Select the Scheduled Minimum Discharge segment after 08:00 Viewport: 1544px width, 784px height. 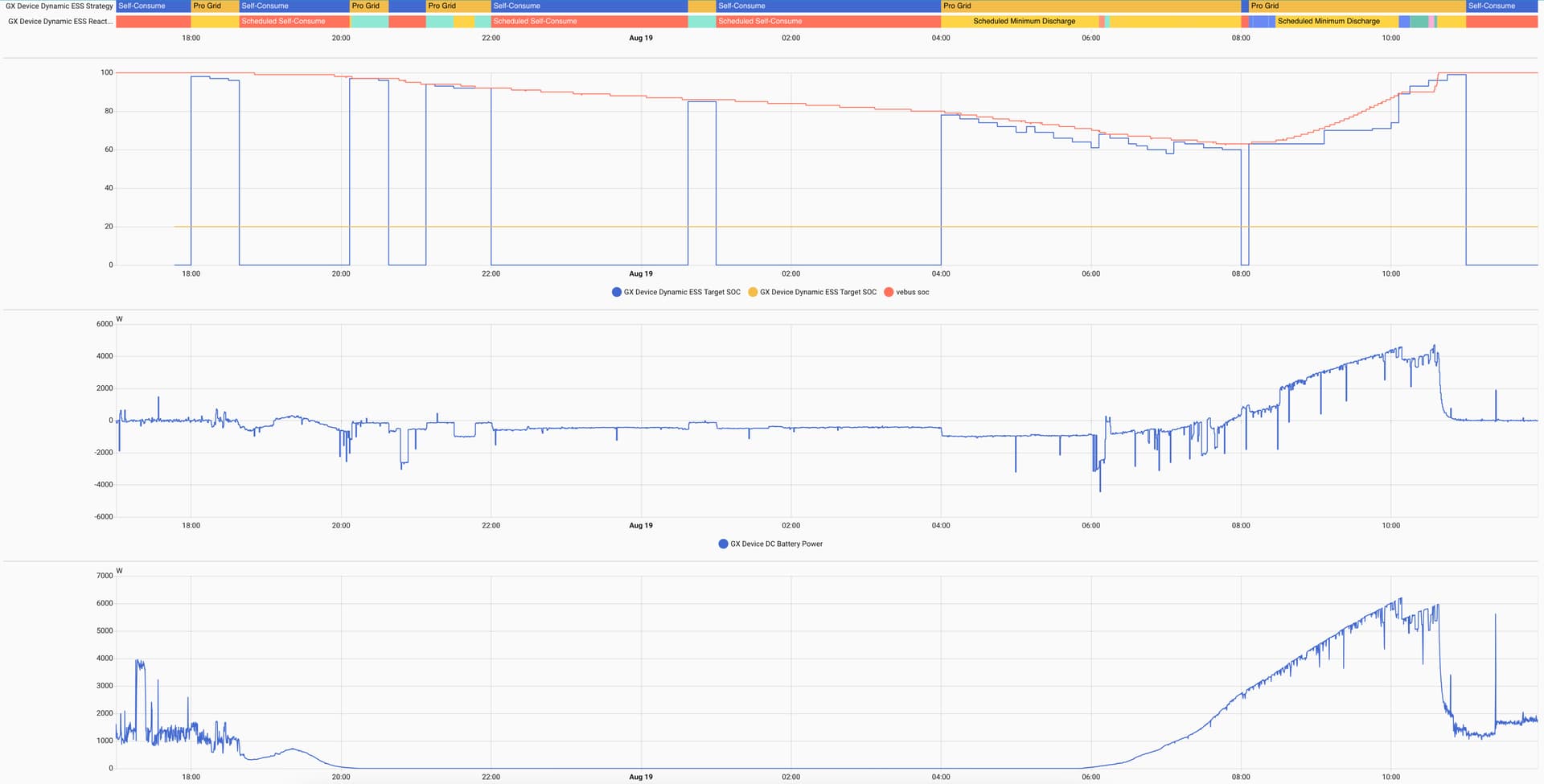click(x=1337, y=21)
